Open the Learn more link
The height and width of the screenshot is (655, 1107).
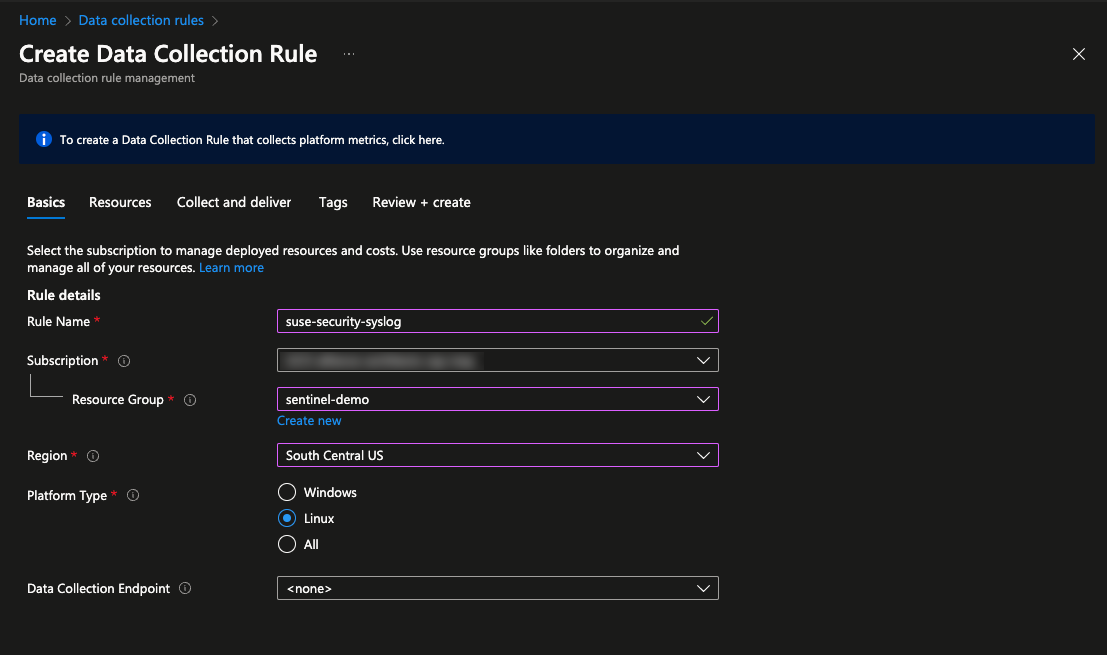(231, 267)
